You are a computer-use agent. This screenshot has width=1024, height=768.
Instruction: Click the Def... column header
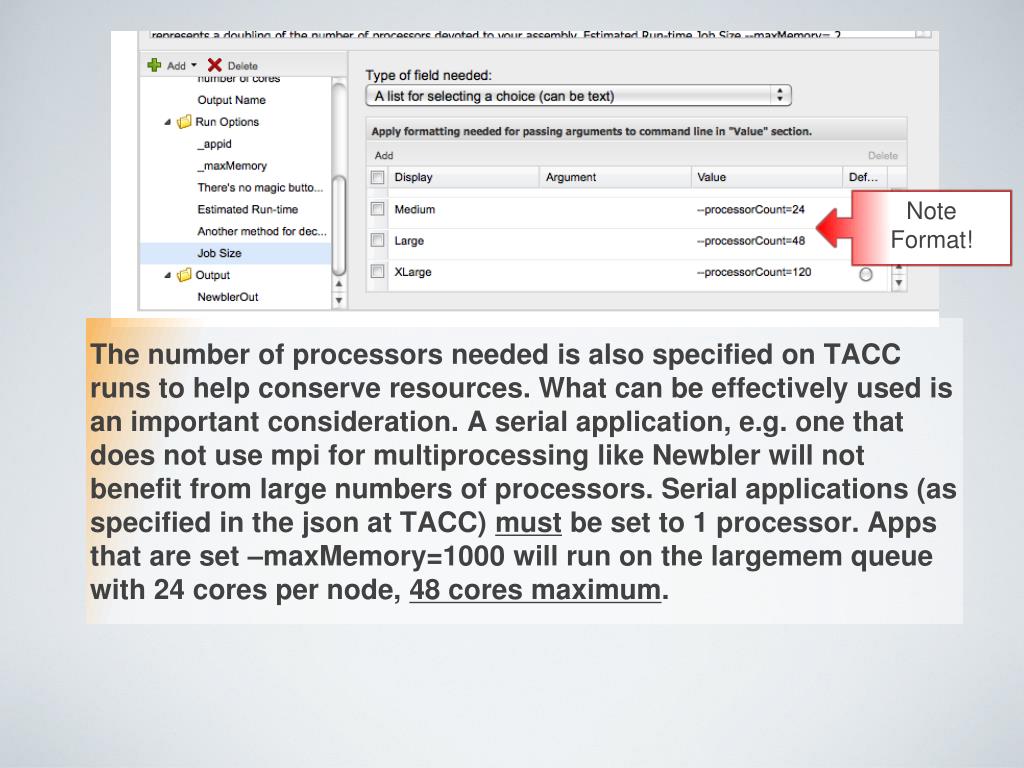point(865,177)
